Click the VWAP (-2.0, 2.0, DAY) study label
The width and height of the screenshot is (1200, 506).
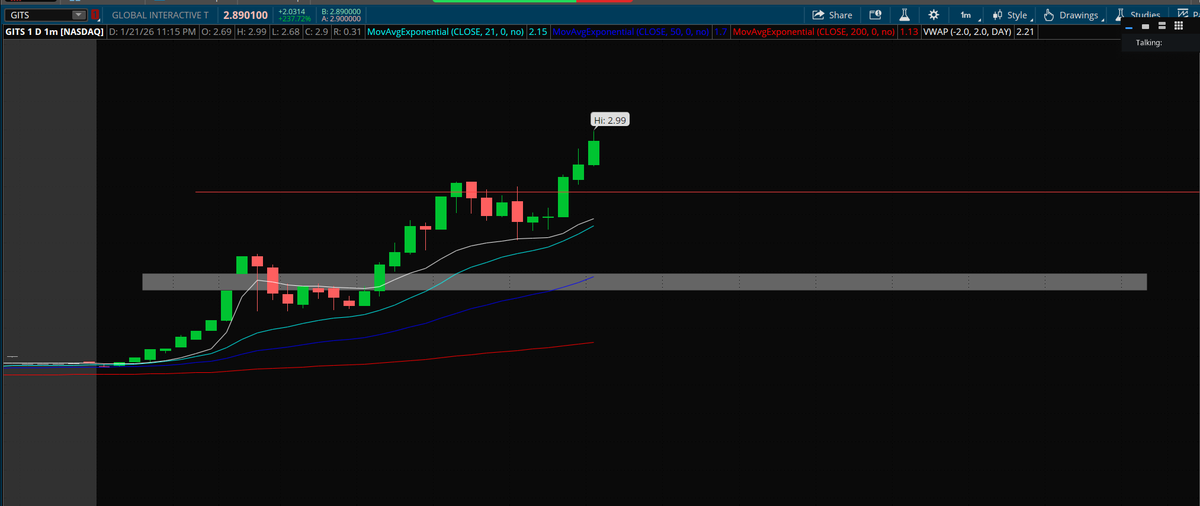tap(967, 32)
